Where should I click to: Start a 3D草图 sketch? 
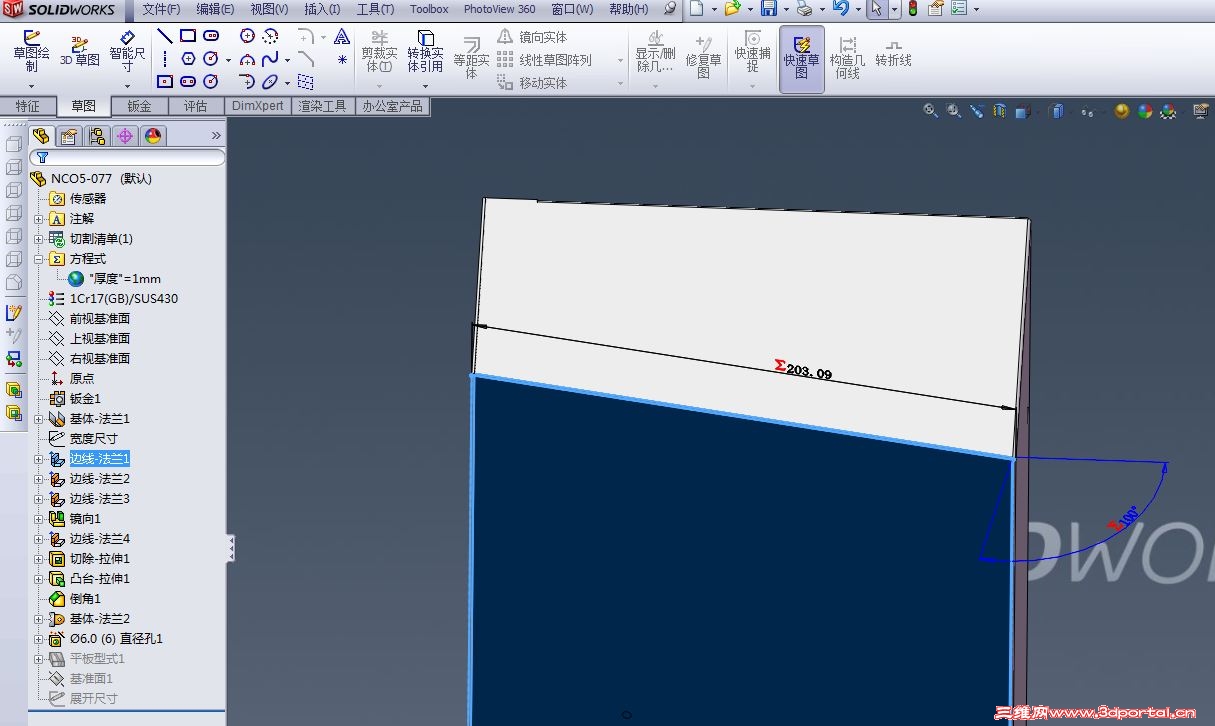80,51
